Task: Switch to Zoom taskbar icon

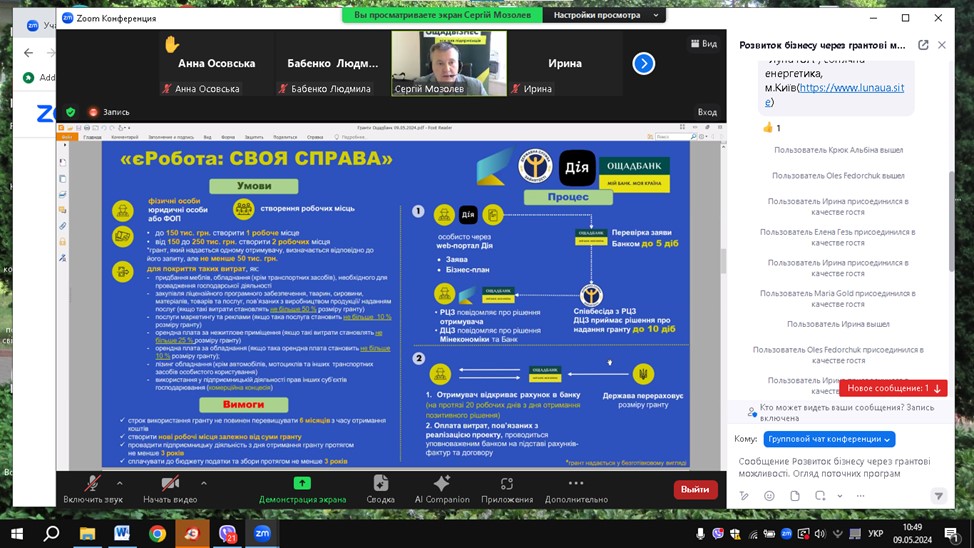Action: pyautogui.click(x=262, y=534)
